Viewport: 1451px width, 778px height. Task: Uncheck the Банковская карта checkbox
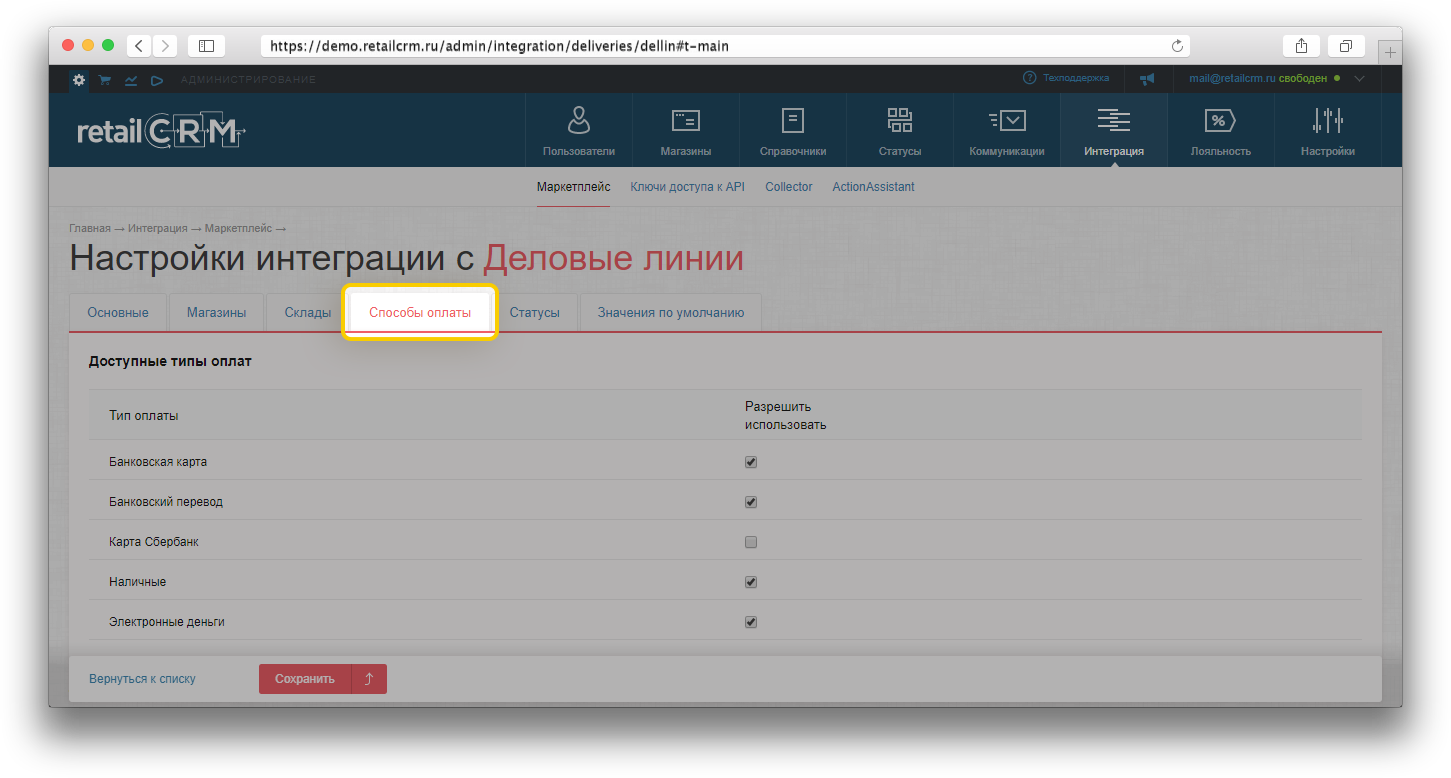click(x=751, y=462)
